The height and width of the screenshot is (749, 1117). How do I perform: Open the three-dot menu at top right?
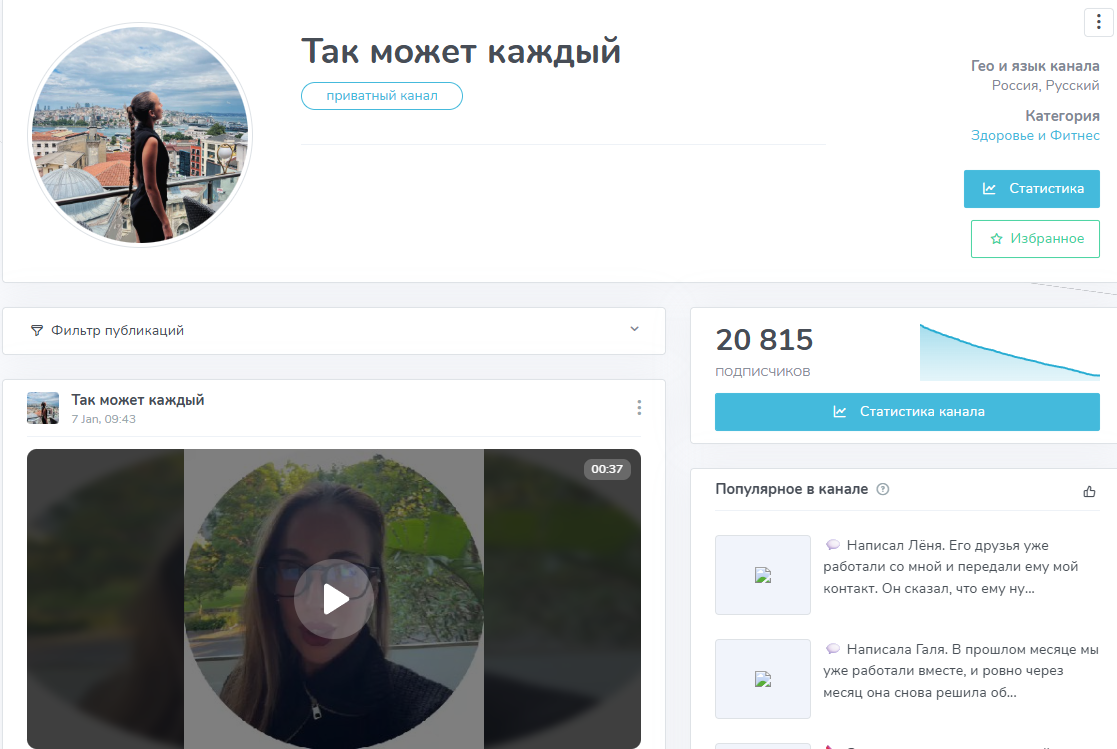[1096, 20]
